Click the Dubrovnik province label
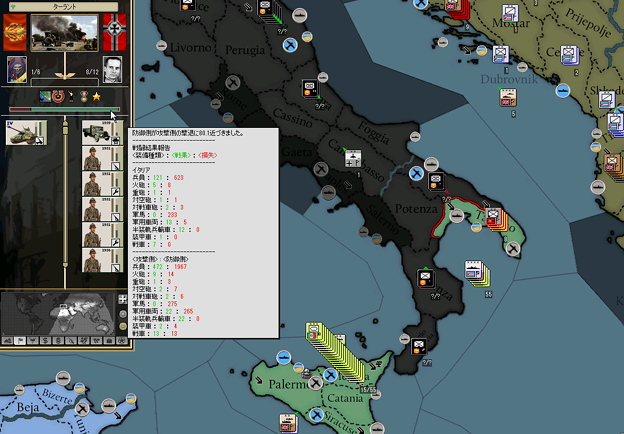 point(509,79)
